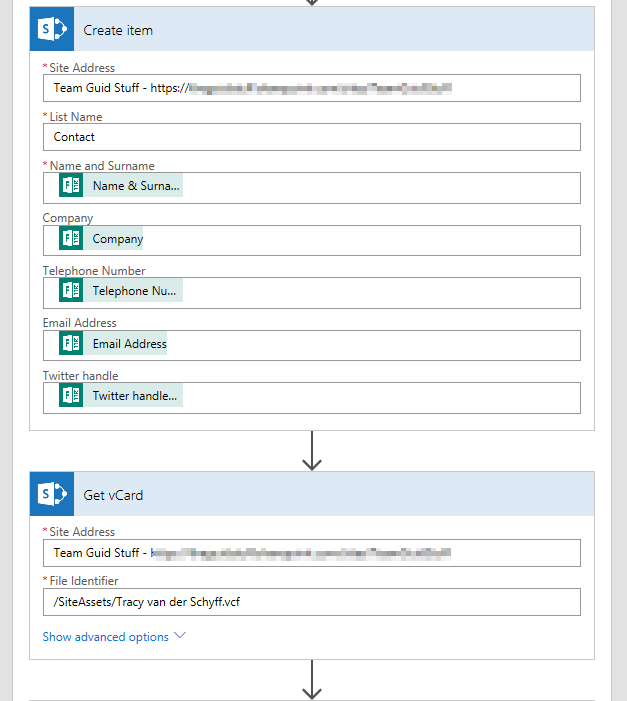Viewport: 627px width, 701px height.
Task: Select the Telephone Number dynamic token
Action: pyautogui.click(x=136, y=291)
